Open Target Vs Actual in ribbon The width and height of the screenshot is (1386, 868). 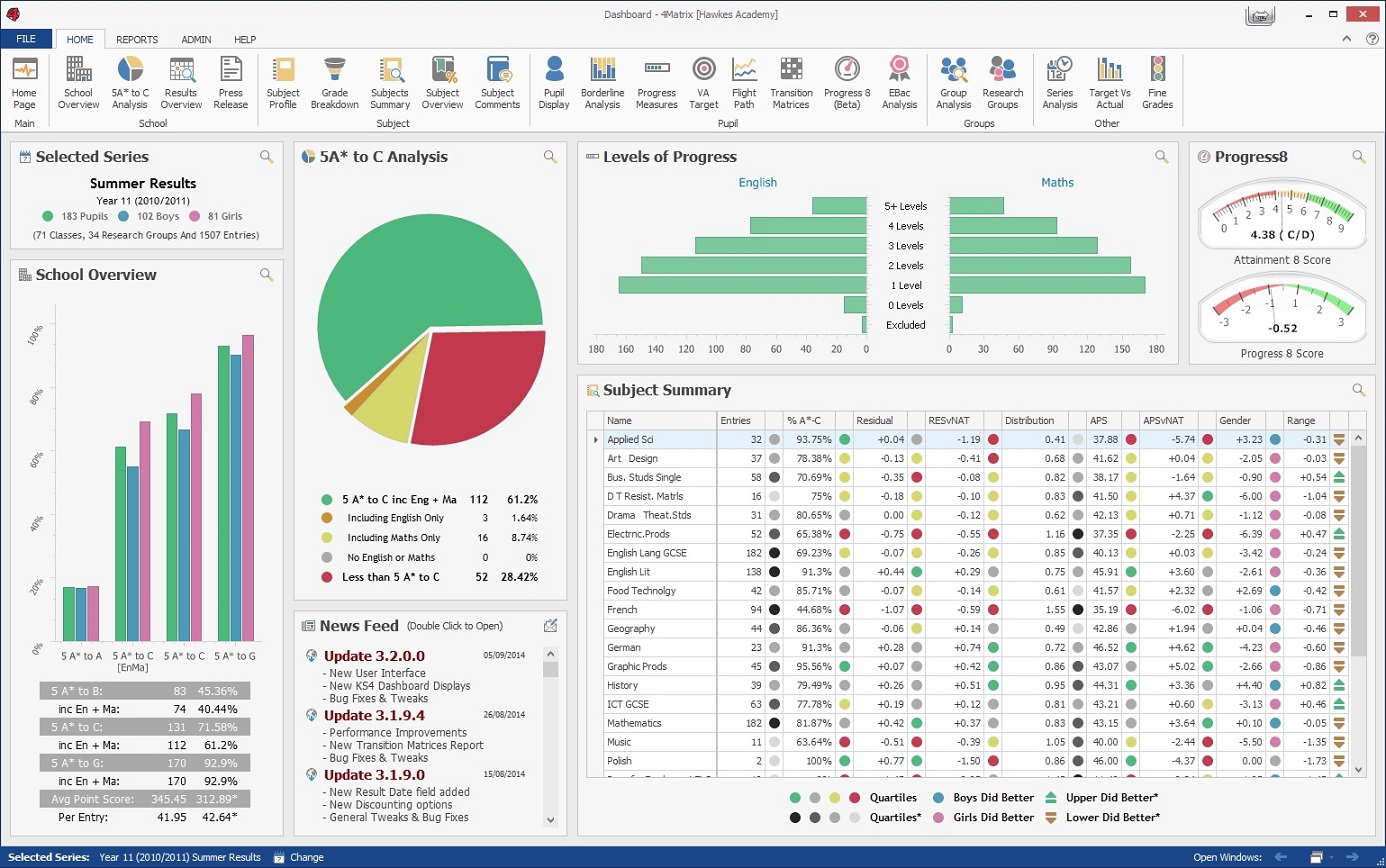click(x=1108, y=82)
